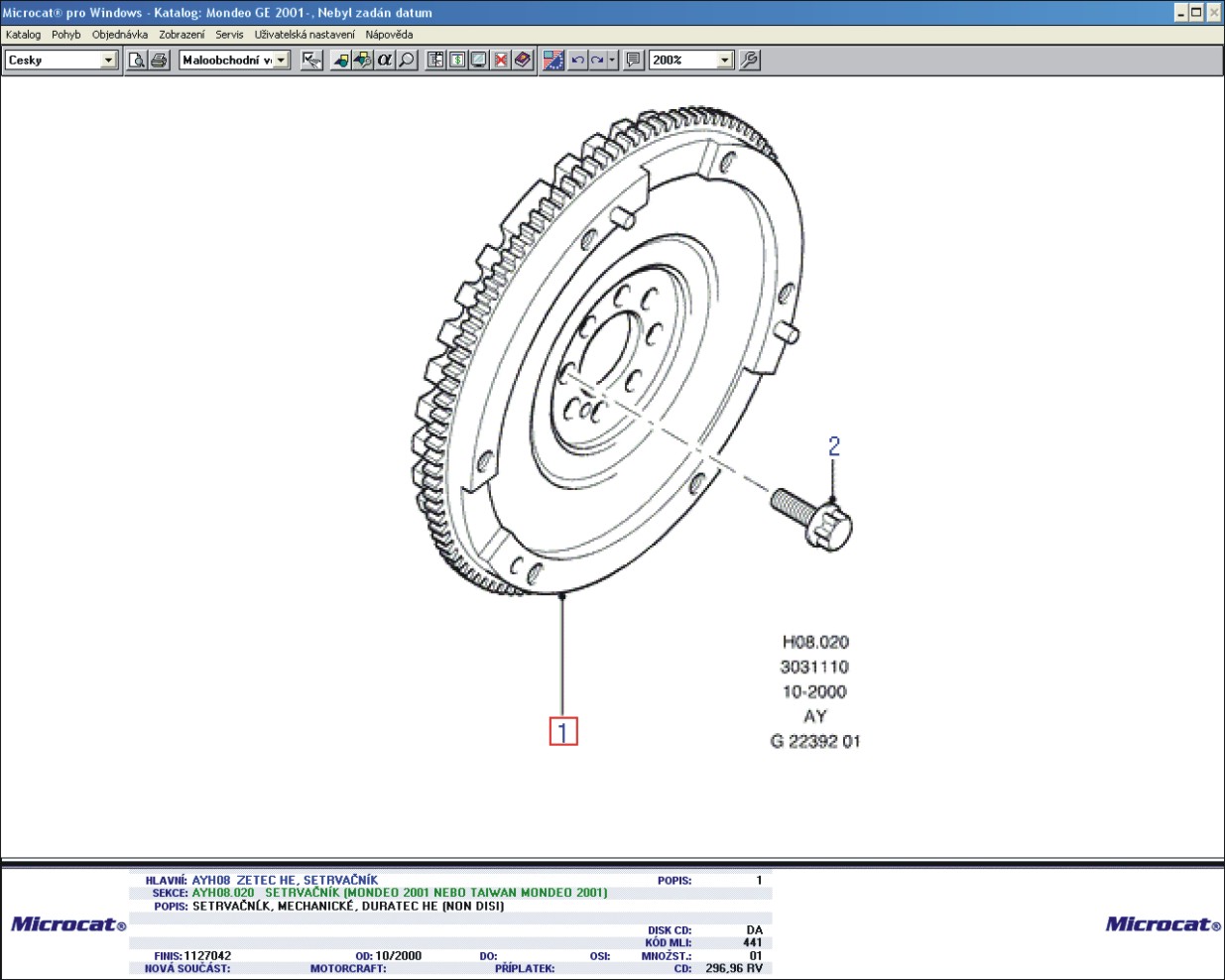Click the undo arrow icon
The width and height of the screenshot is (1225, 980).
point(577,61)
